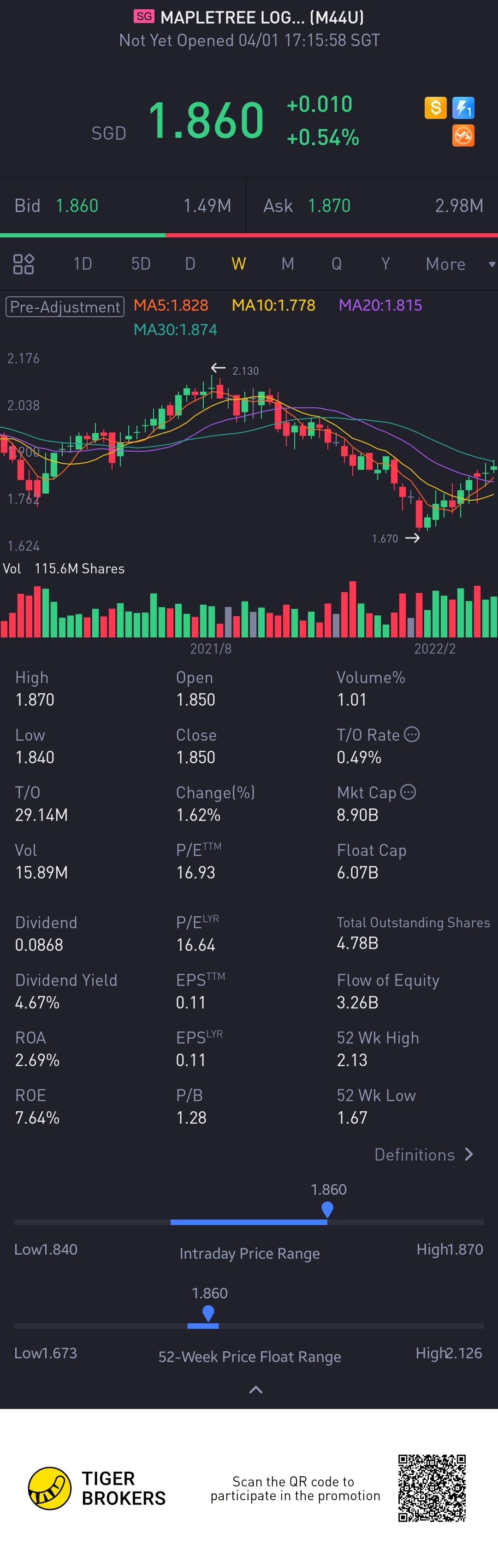Open Definitions via the right chevron

point(468,1154)
